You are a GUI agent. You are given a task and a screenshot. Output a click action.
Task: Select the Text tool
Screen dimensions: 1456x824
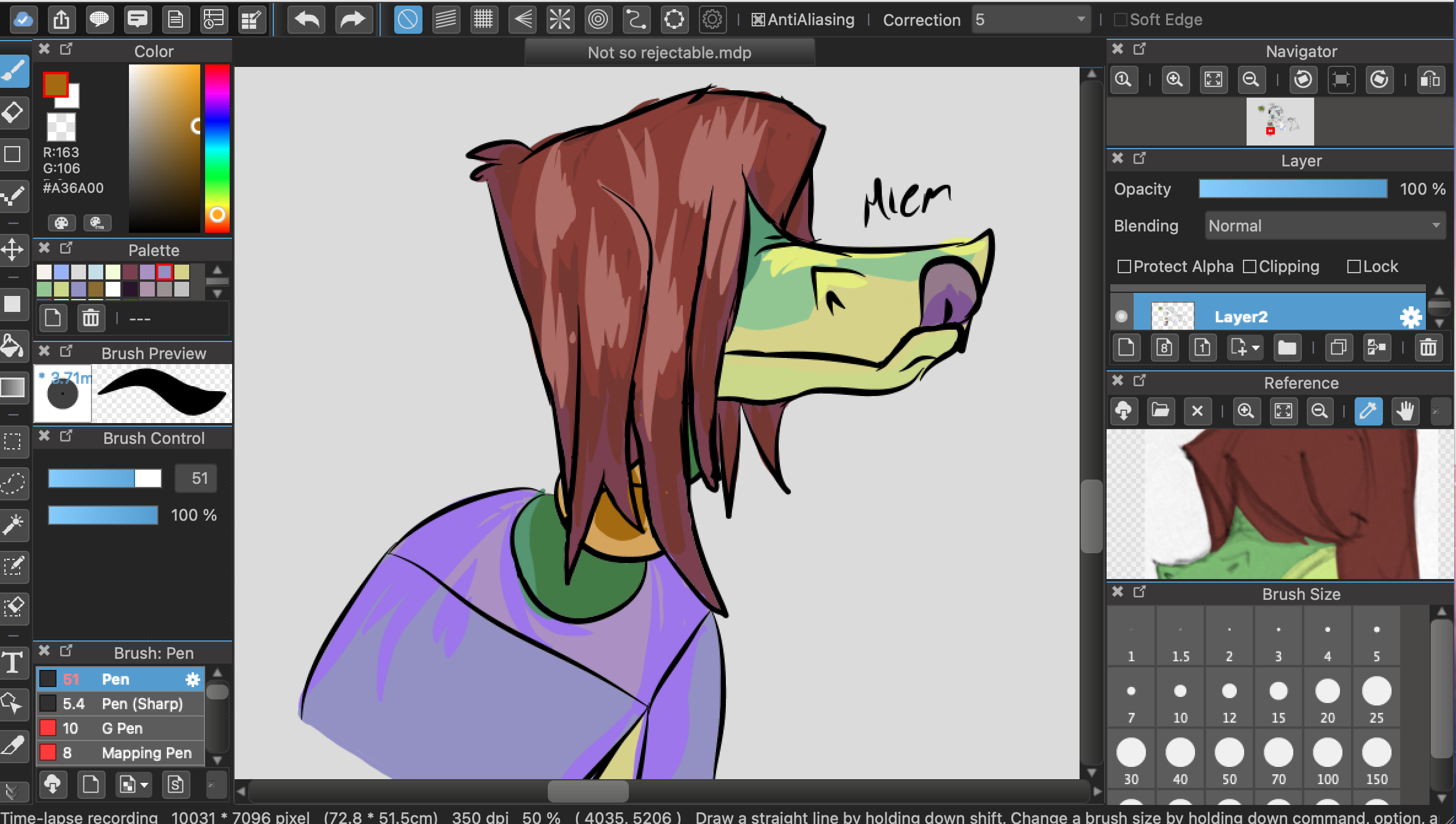click(12, 663)
